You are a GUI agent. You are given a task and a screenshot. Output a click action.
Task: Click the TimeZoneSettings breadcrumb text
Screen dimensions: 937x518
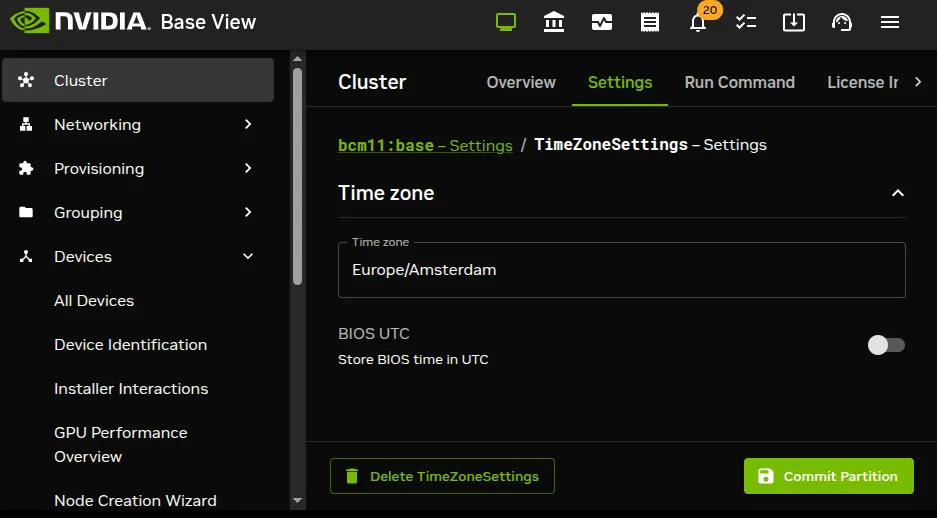pyautogui.click(x=611, y=145)
